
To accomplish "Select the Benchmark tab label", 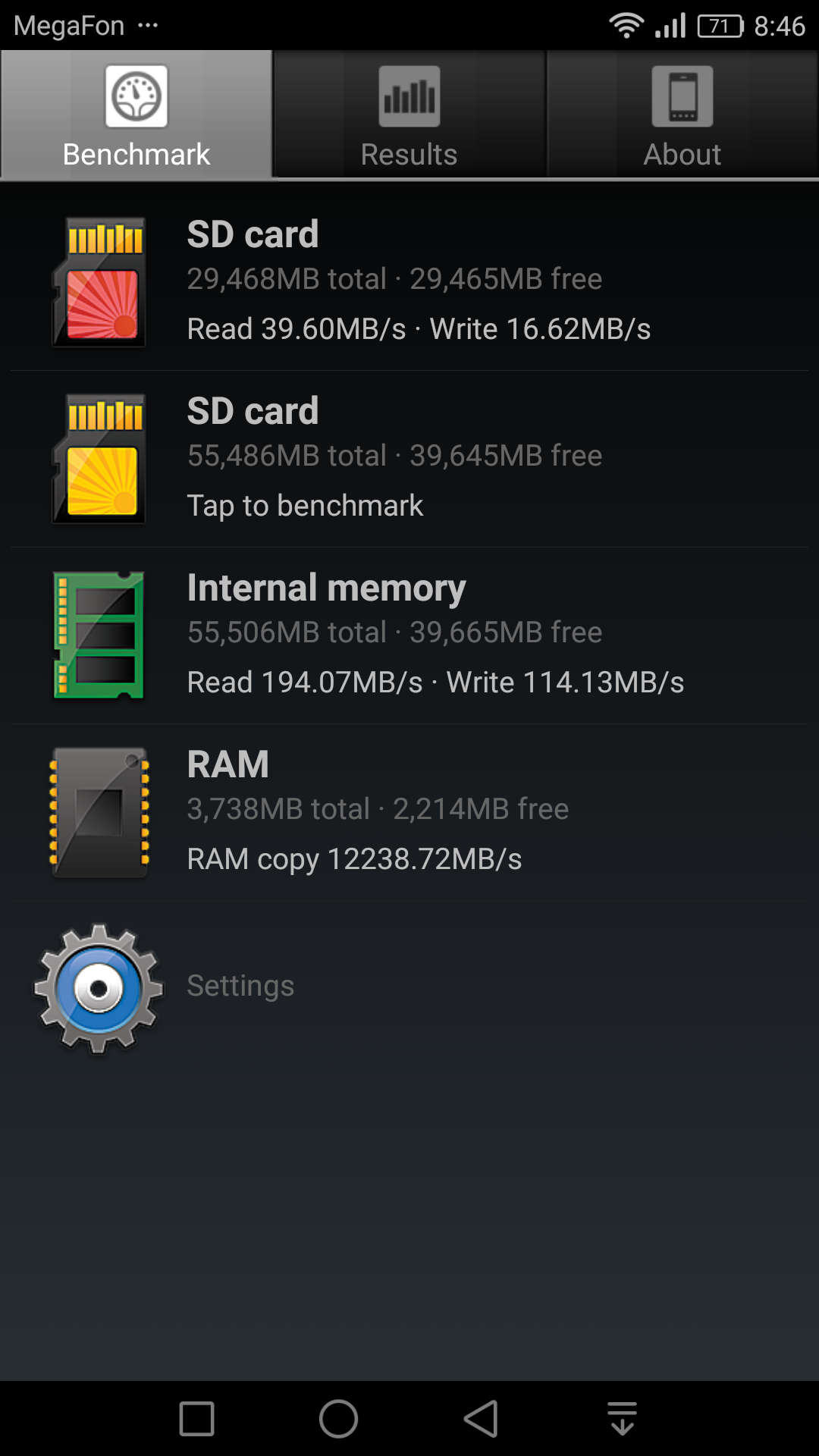I will coord(136,154).
